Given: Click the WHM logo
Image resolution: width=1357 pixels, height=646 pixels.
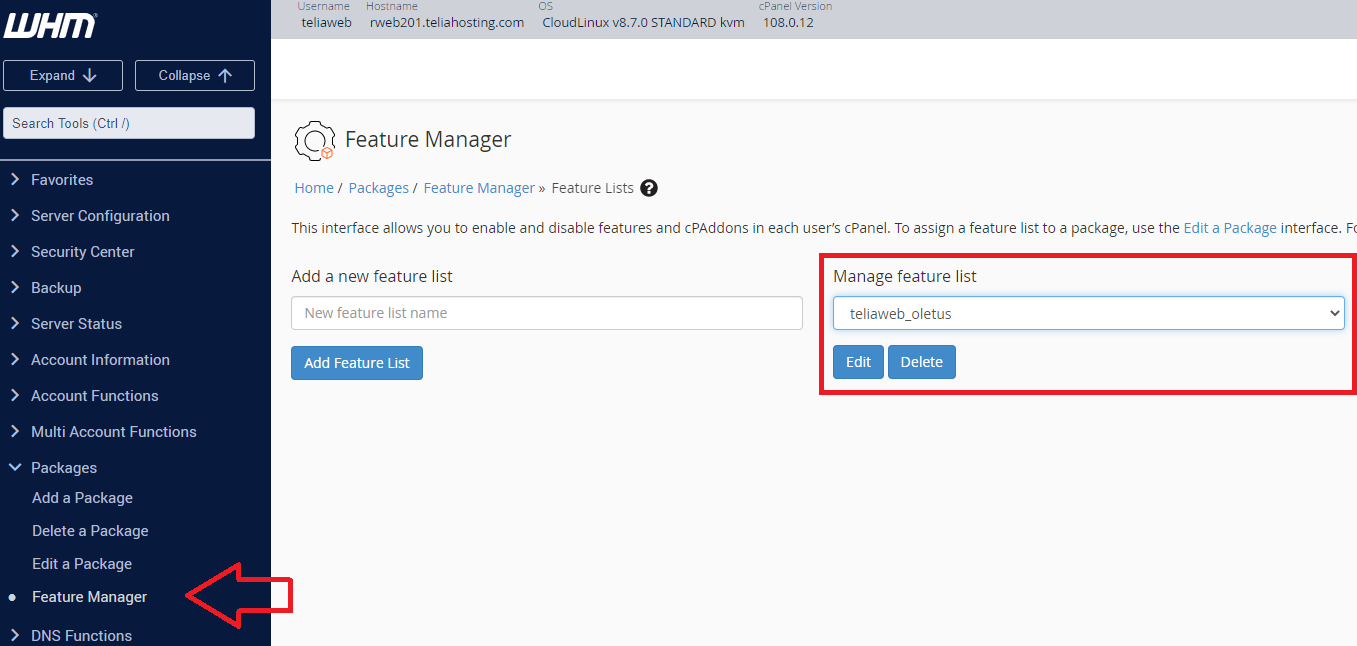Looking at the screenshot, I should 50,25.
